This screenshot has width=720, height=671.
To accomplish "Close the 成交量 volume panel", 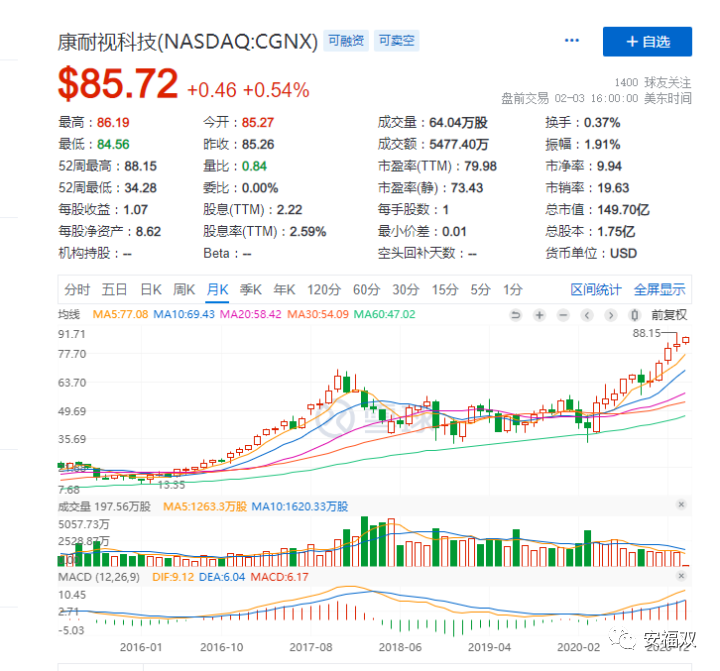I will pyautogui.click(x=681, y=504).
